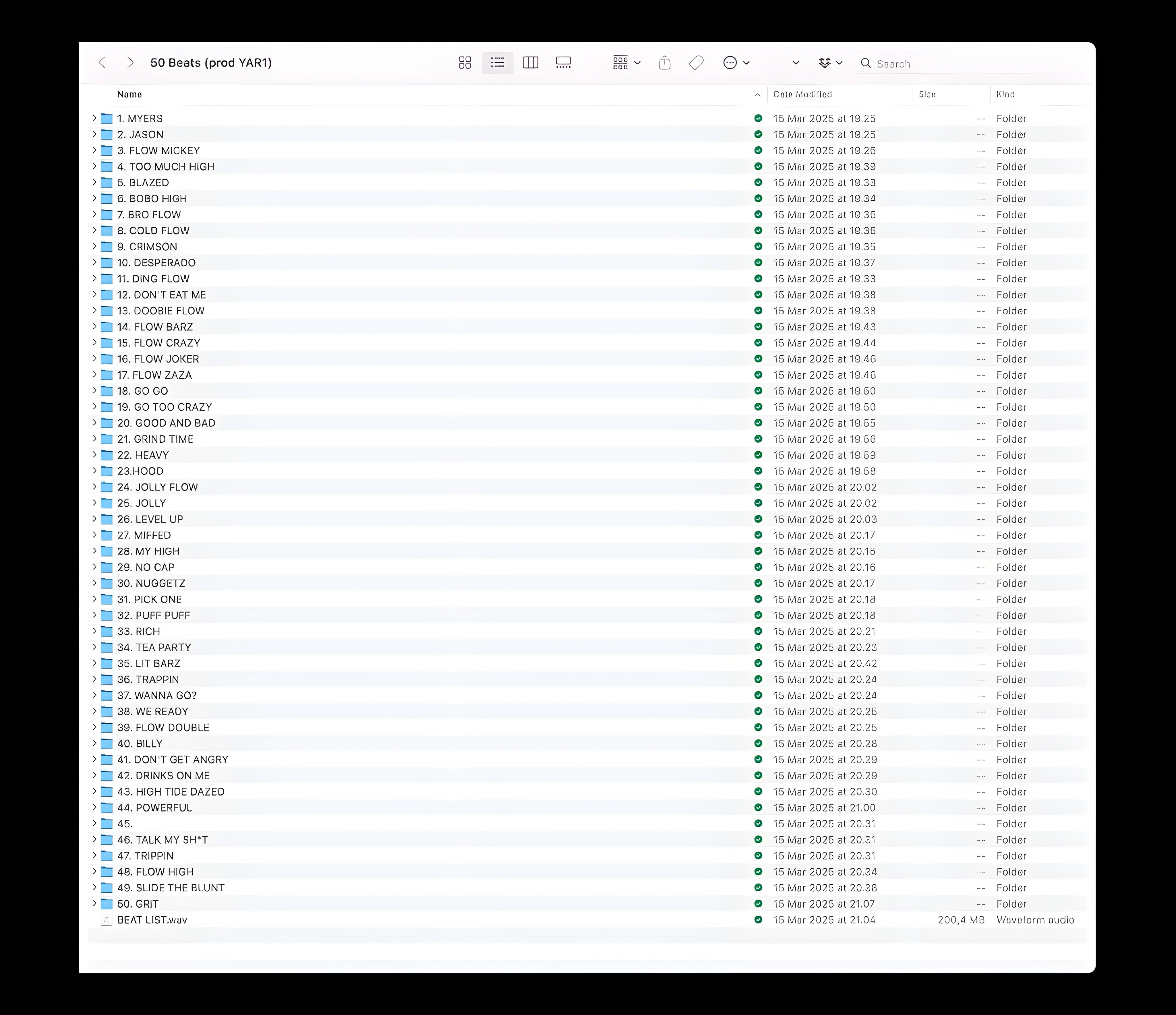Expand the 50. GRIT folder

tap(95, 903)
